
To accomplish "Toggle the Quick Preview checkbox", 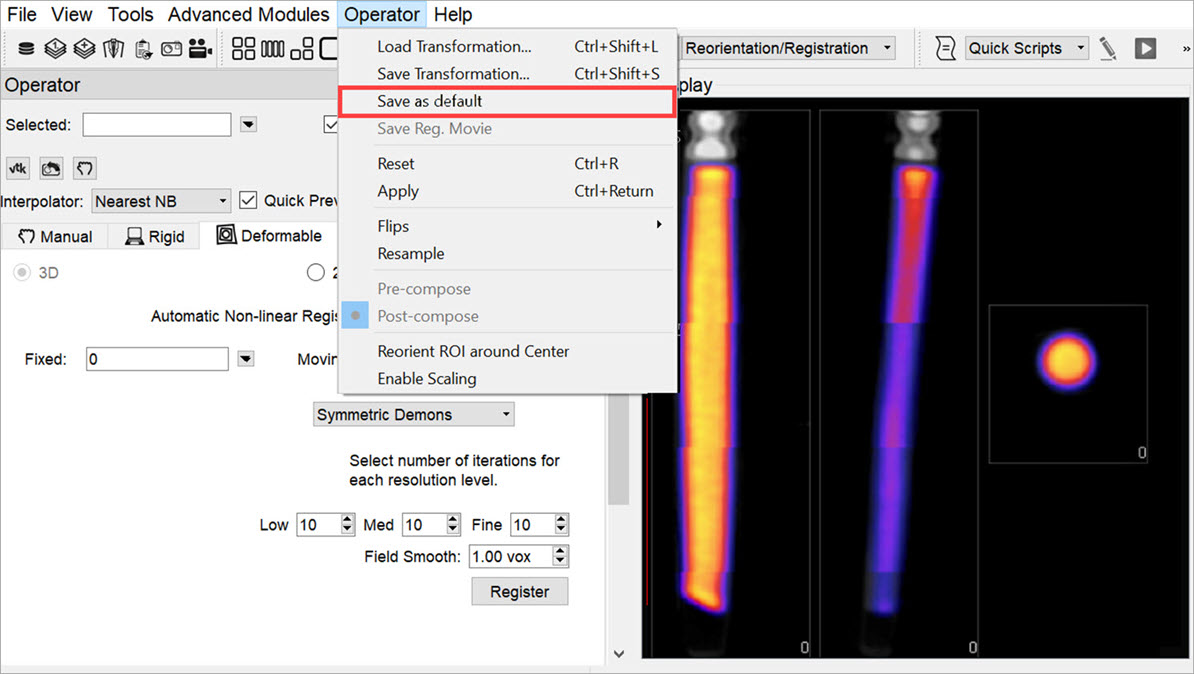I will click(248, 200).
